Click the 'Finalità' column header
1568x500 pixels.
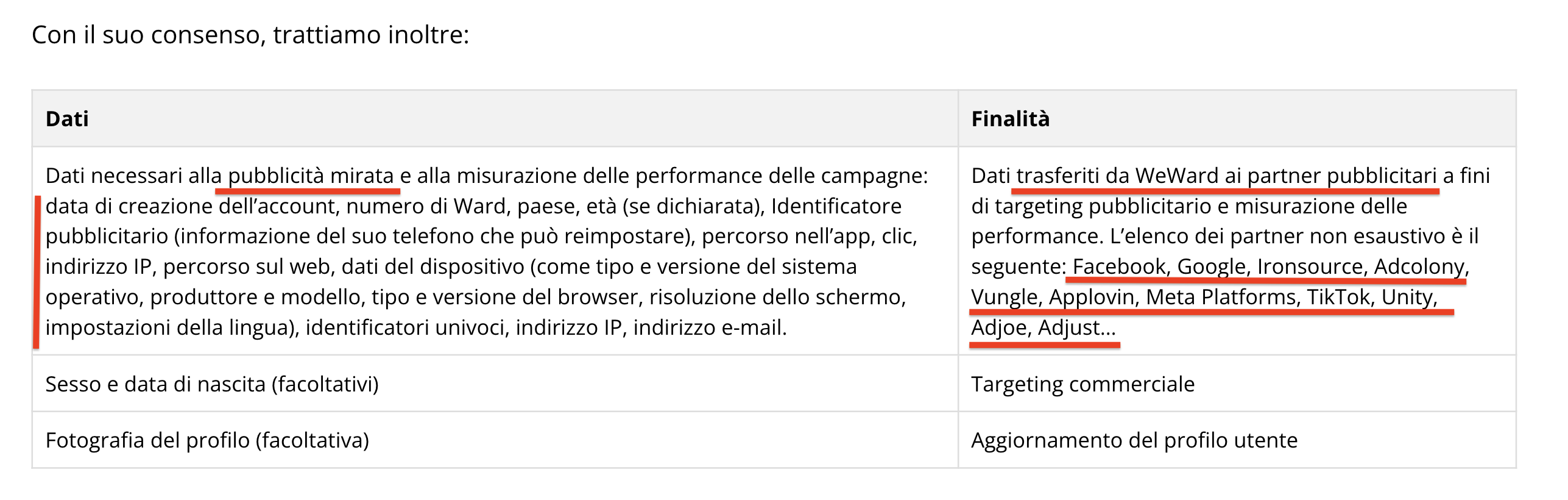(x=1010, y=119)
